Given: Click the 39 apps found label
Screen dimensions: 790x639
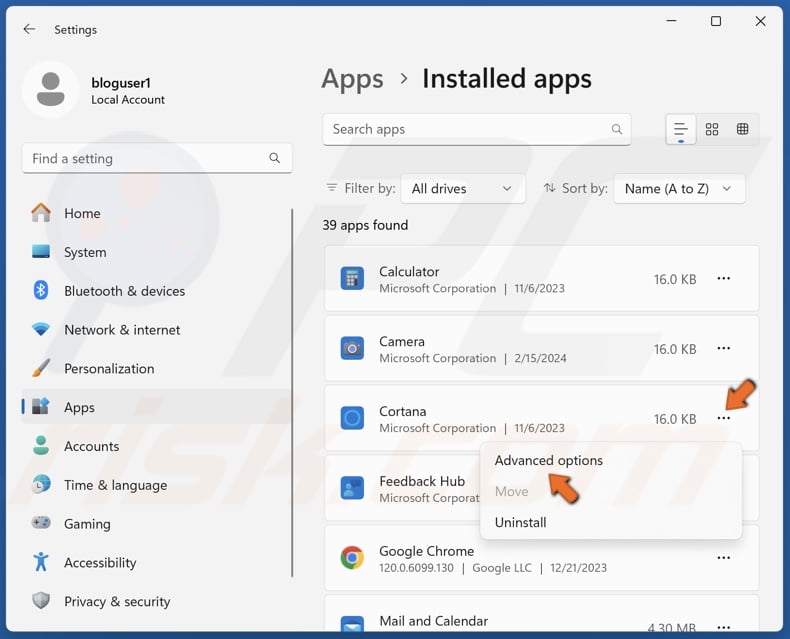Looking at the screenshot, I should click(x=365, y=225).
